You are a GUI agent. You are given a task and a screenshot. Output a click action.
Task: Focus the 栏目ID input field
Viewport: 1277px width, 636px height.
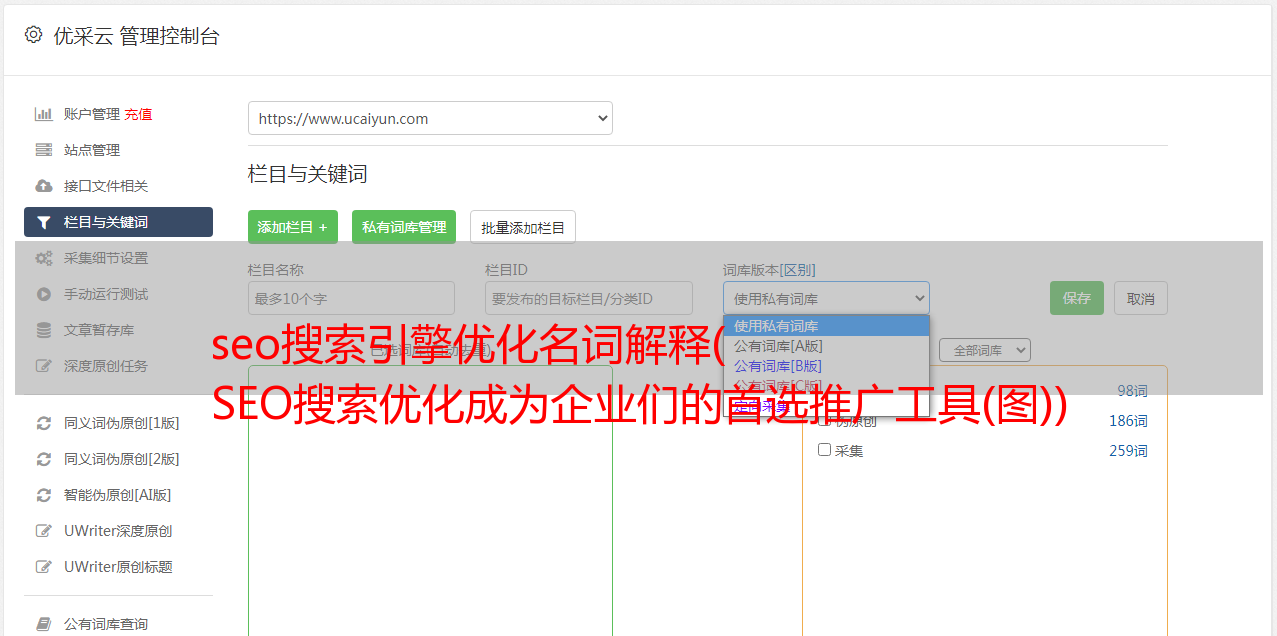tap(589, 298)
